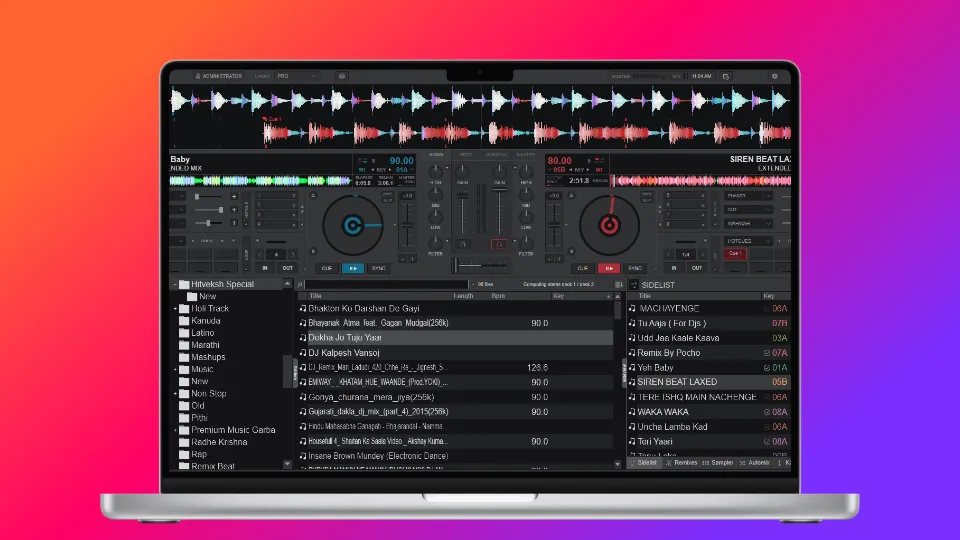Viewport: 960px width, 540px height.
Task: Select the Marathi folder
Action: (x=204, y=345)
